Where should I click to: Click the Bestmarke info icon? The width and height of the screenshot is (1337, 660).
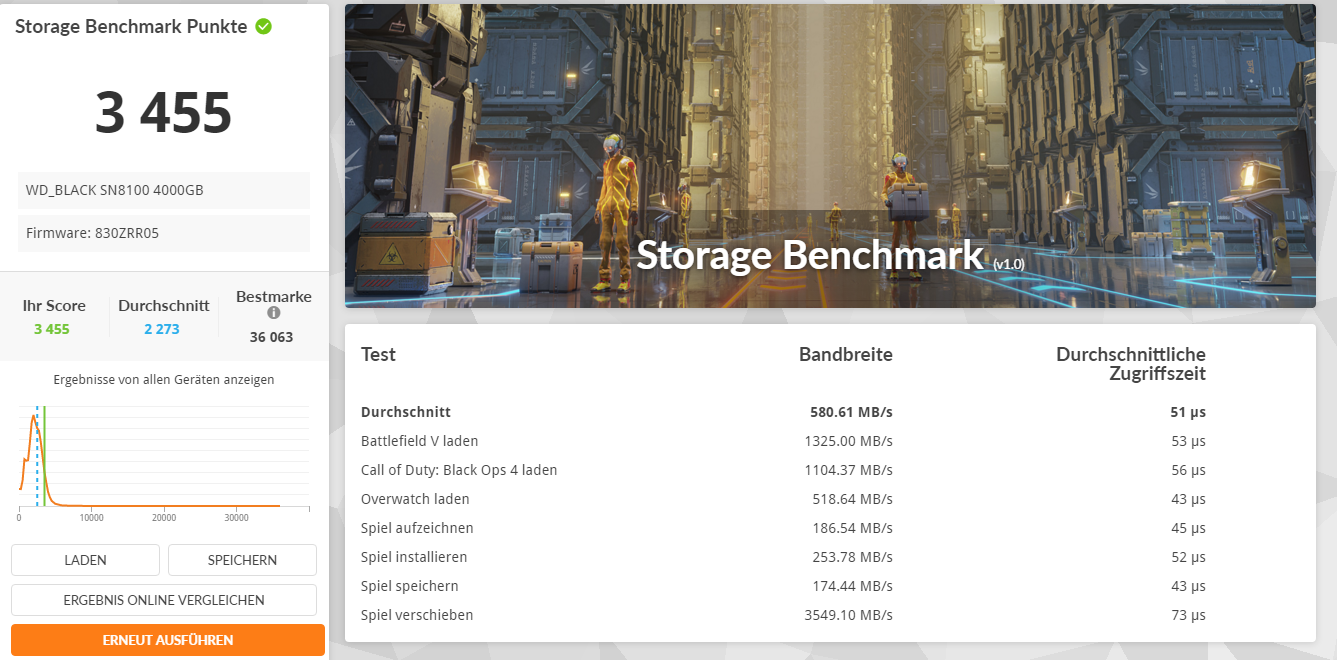pyautogui.click(x=274, y=313)
